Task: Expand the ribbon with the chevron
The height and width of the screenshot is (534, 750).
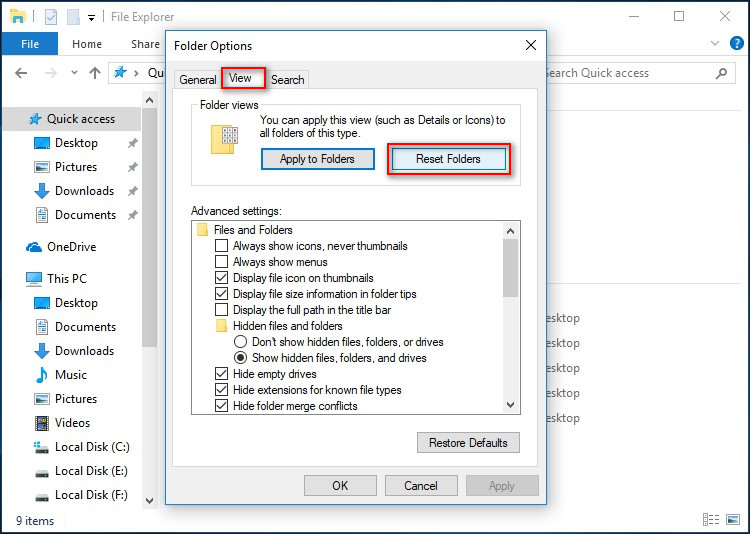Action: pos(715,44)
